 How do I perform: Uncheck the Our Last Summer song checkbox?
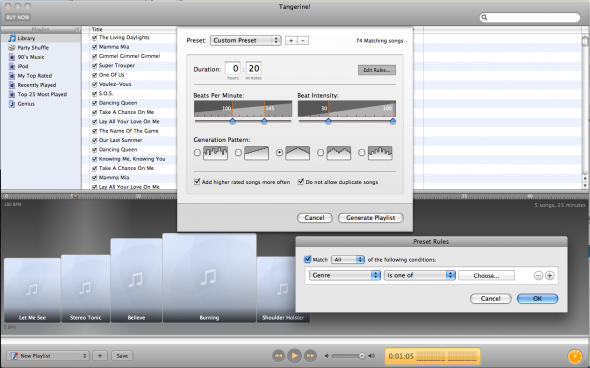pyautogui.click(x=95, y=140)
